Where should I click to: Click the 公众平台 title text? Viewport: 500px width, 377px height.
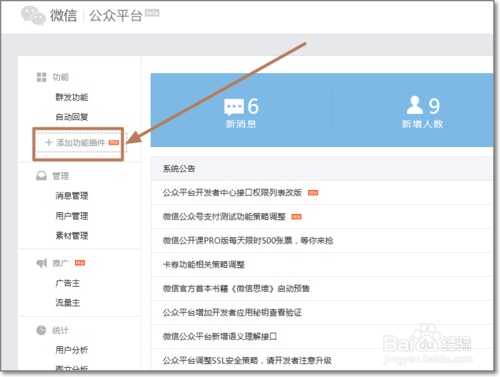[x=116, y=15]
